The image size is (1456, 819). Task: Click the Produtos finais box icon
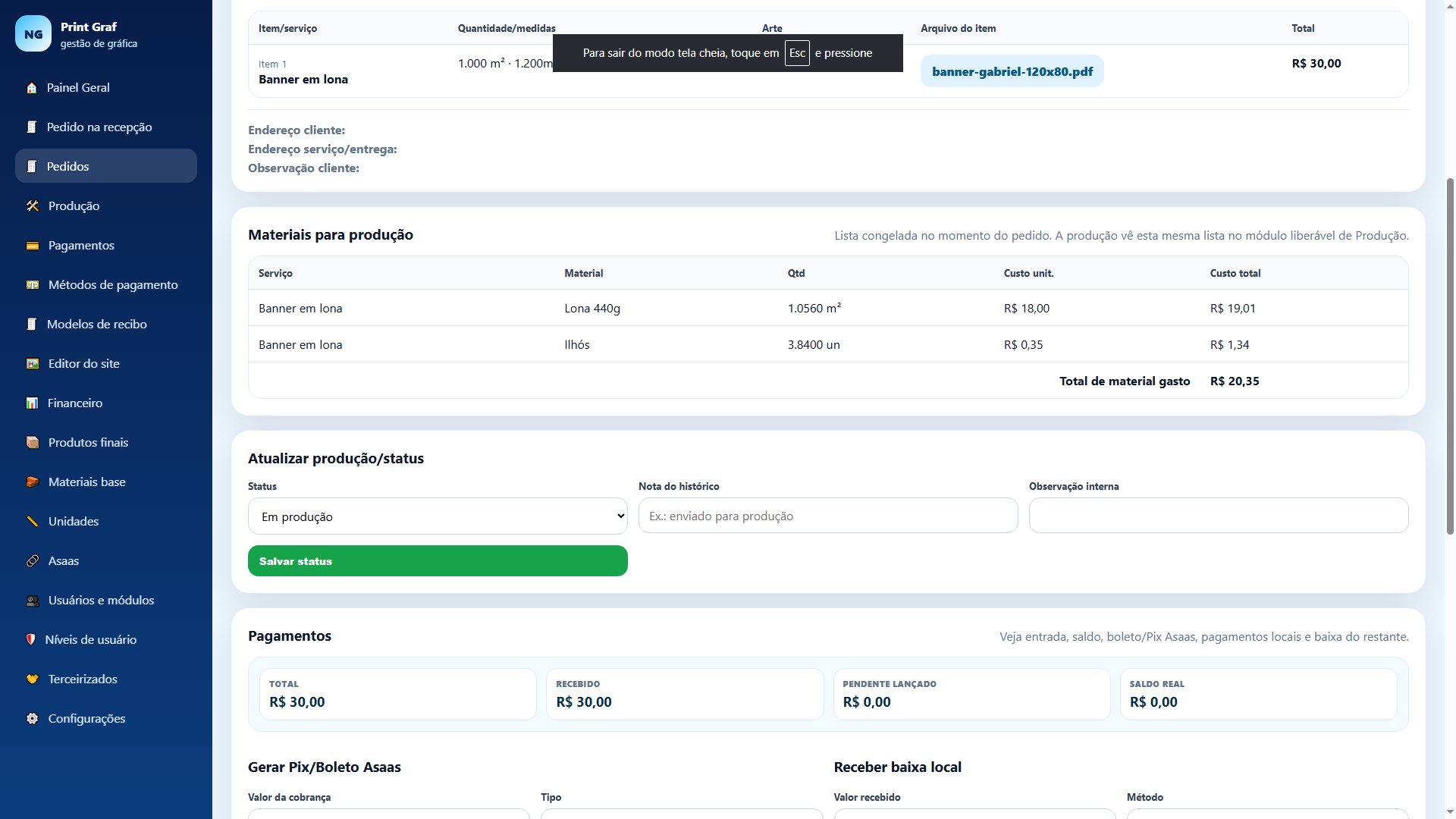tap(33, 443)
